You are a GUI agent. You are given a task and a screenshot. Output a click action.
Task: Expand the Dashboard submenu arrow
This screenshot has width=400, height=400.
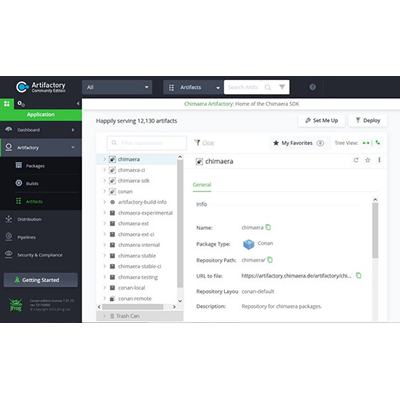73,130
